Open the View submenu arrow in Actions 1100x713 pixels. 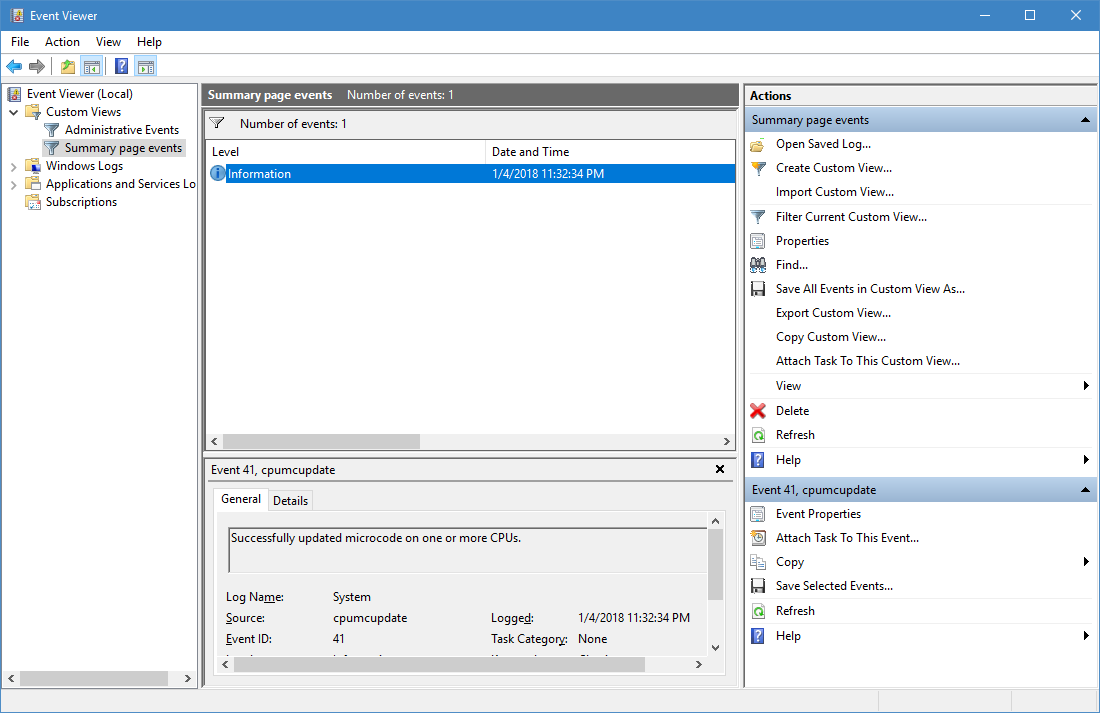point(1086,386)
